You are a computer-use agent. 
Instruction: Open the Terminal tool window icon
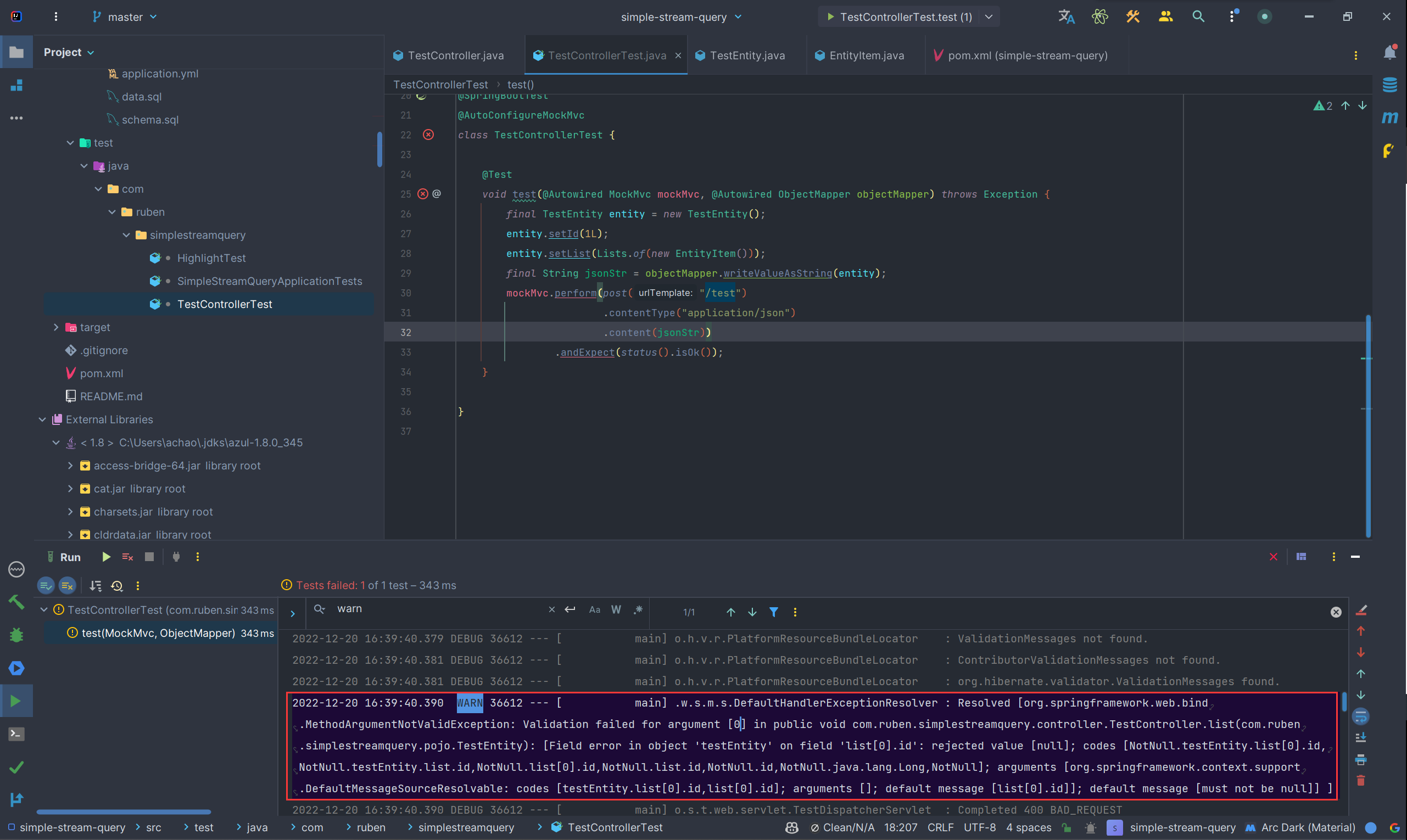[16, 734]
